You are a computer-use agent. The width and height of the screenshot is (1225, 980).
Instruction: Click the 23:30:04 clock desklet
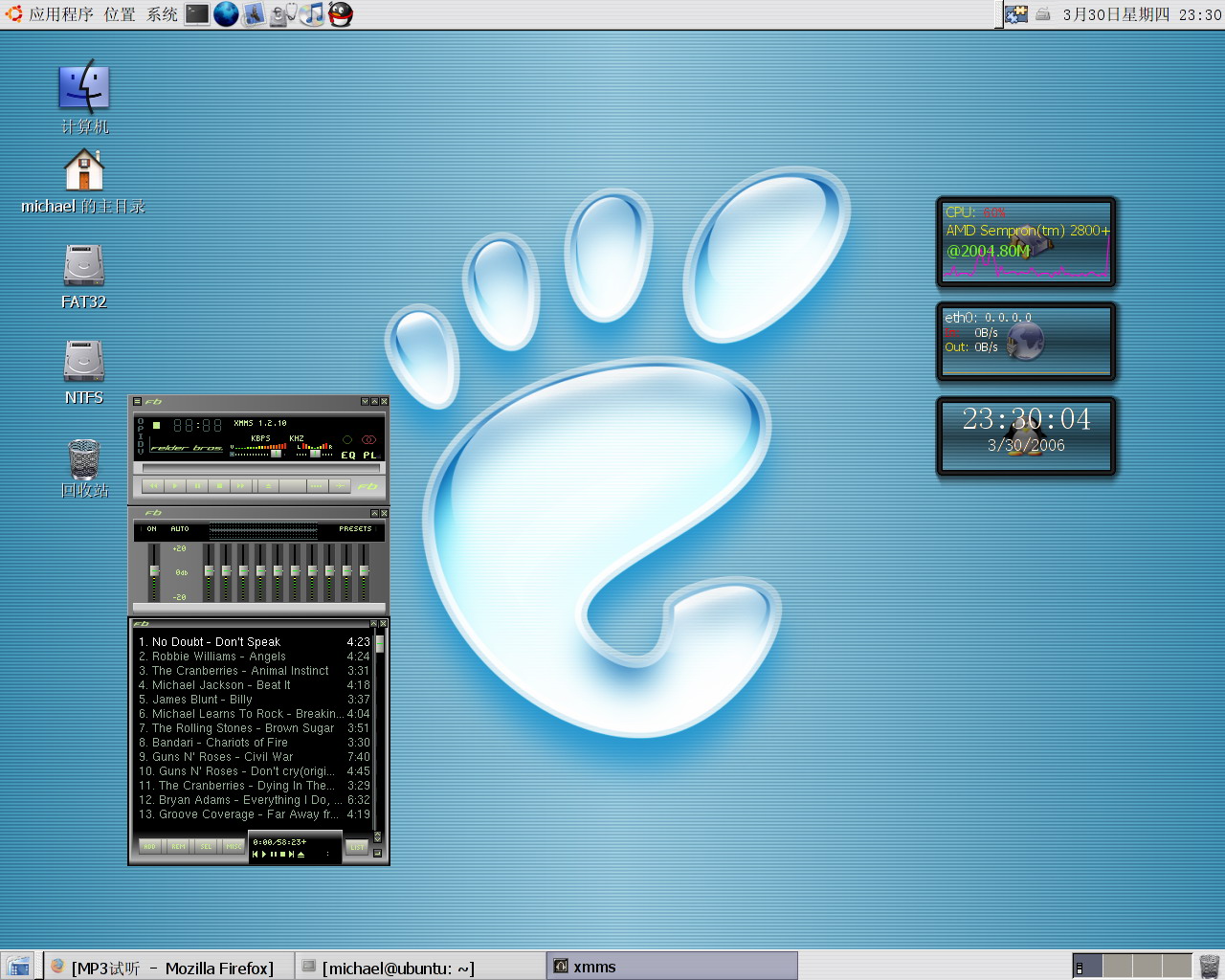point(1026,436)
